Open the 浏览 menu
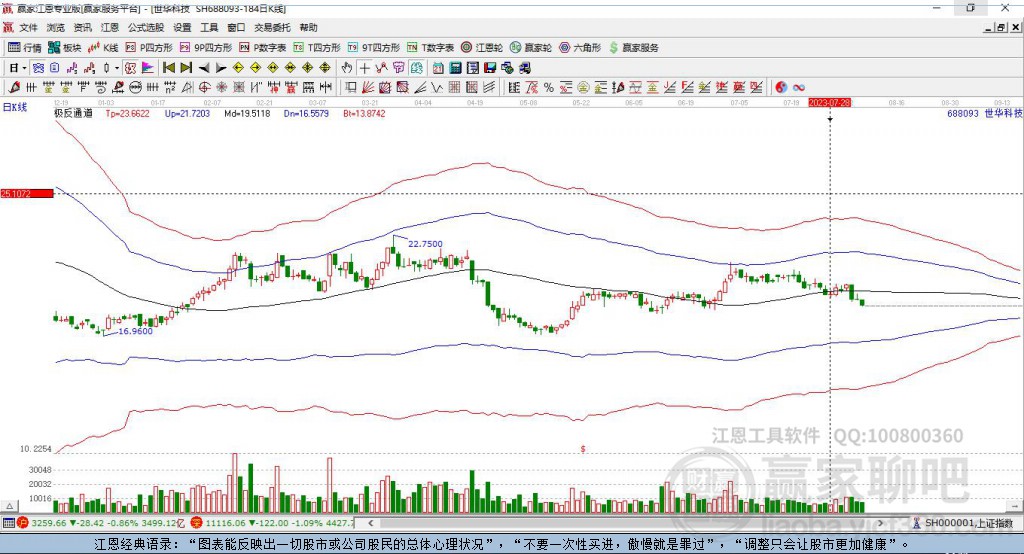 click(56, 27)
